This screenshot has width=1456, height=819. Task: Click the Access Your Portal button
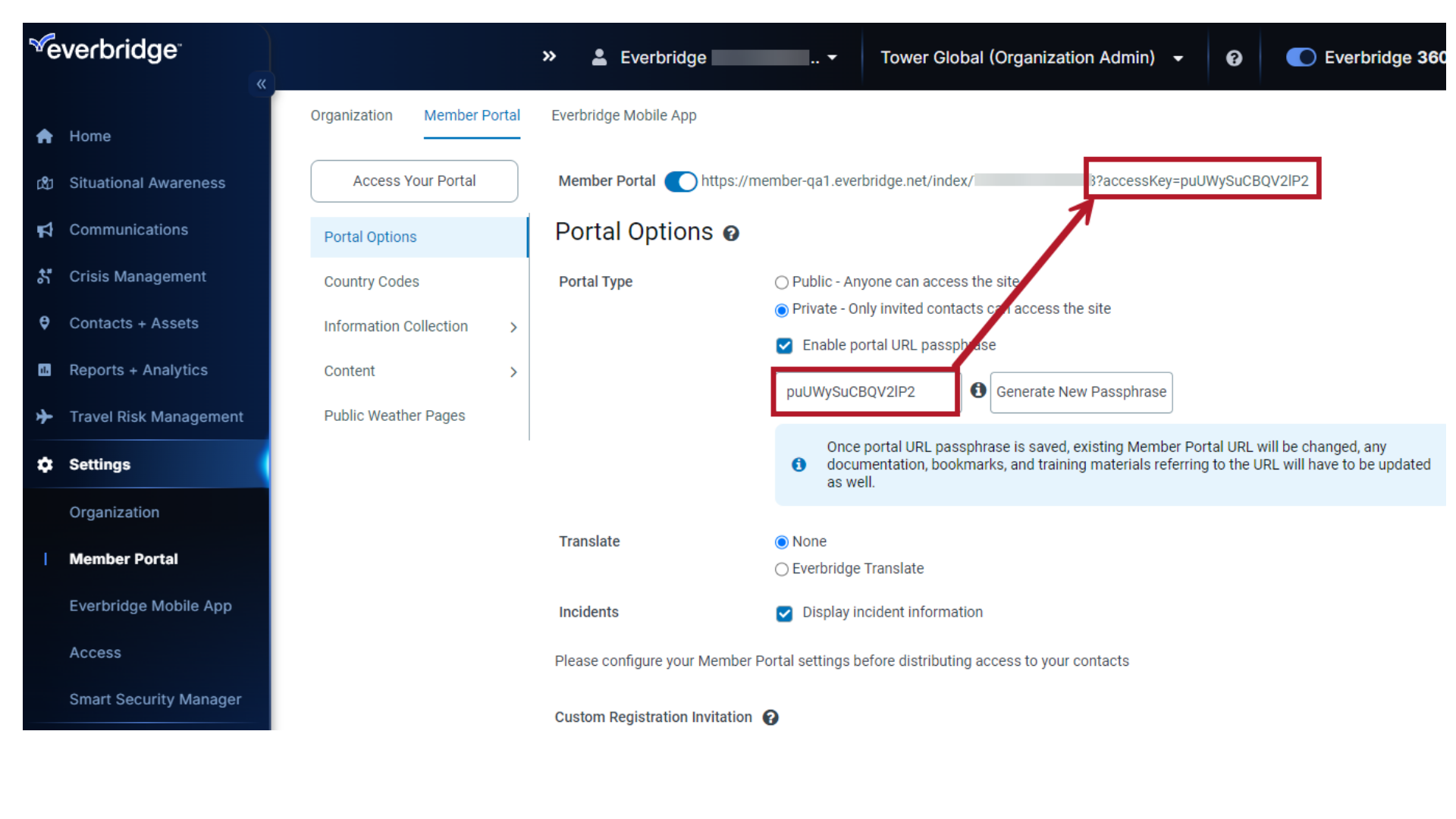point(414,181)
